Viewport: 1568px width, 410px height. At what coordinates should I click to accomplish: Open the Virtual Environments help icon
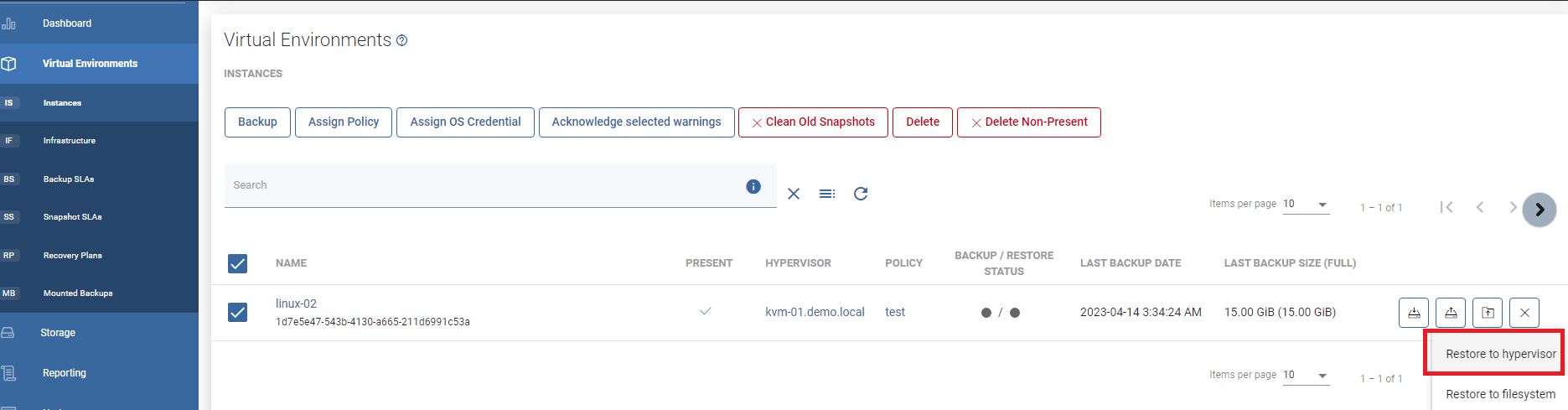pos(402,40)
